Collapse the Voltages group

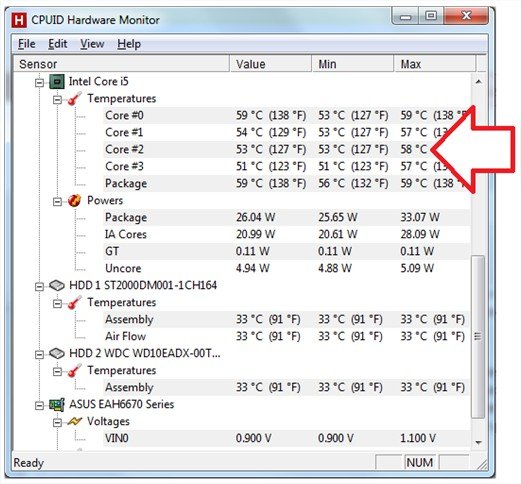coord(57,422)
